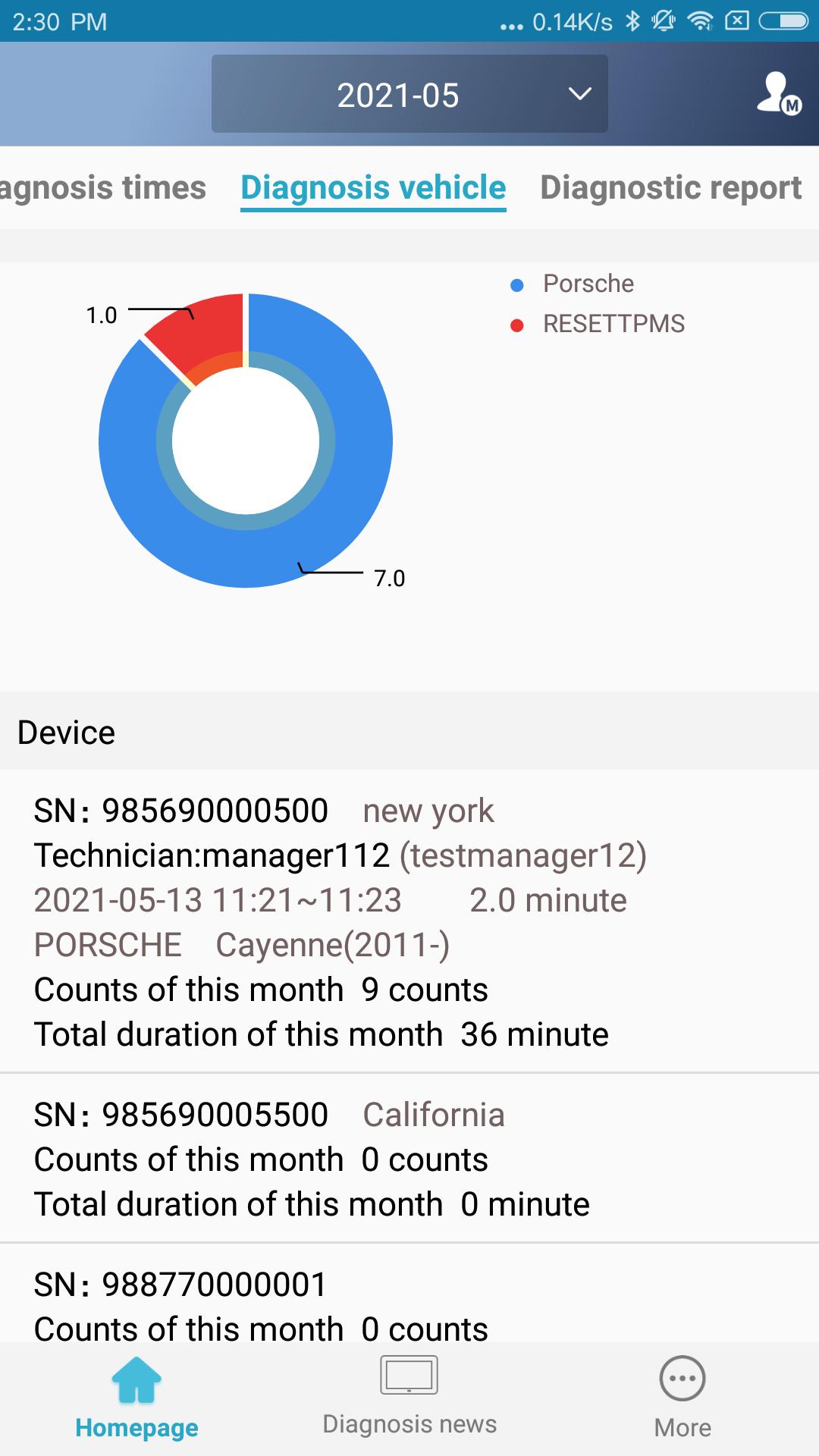This screenshot has height=1456, width=819.
Task: Select the red pie chart slice
Action: click(x=205, y=330)
